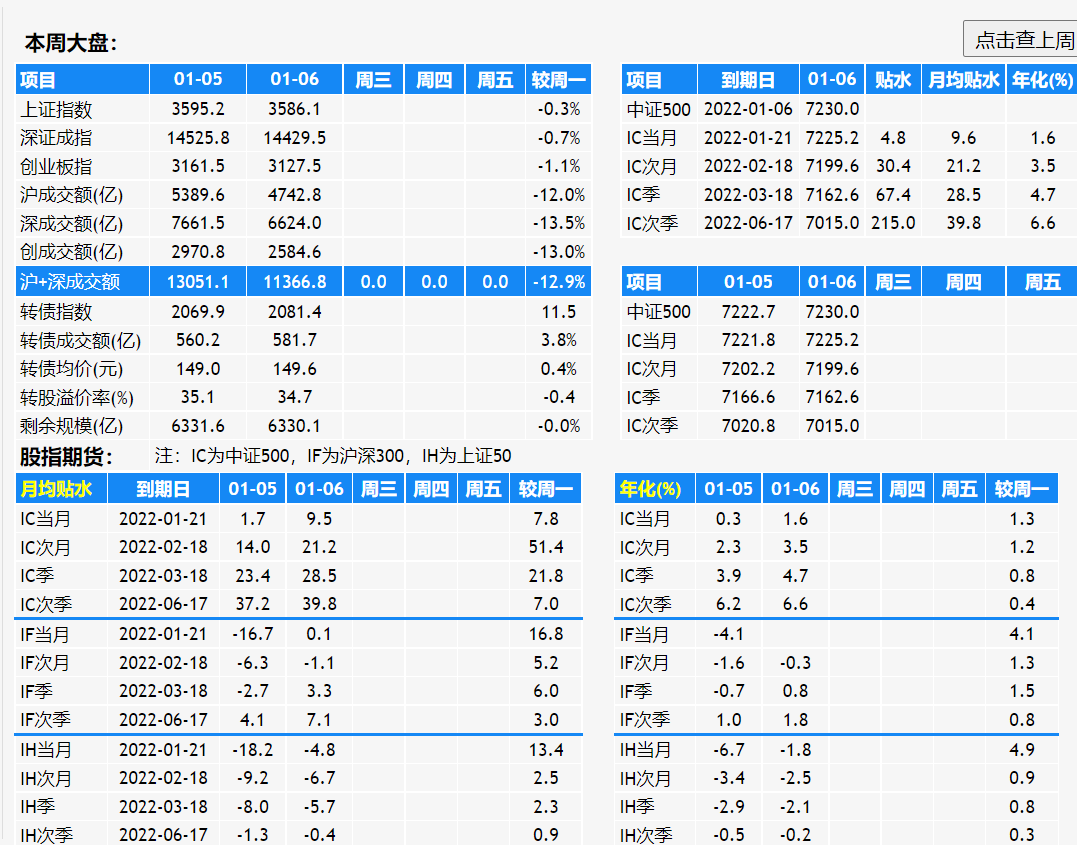The image size is (1077, 845).
Task: Click IC次季 price 7020.8
Action: (x=748, y=426)
